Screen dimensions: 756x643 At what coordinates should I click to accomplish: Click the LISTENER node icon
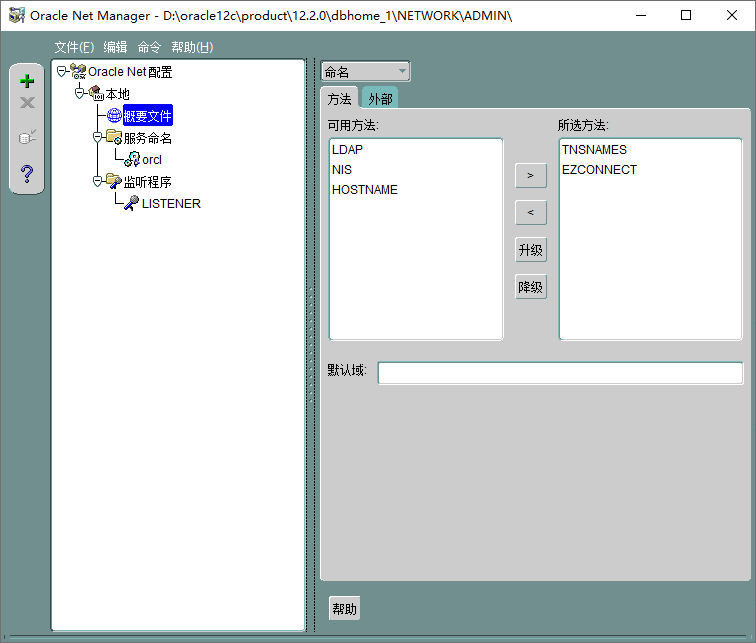pos(132,203)
